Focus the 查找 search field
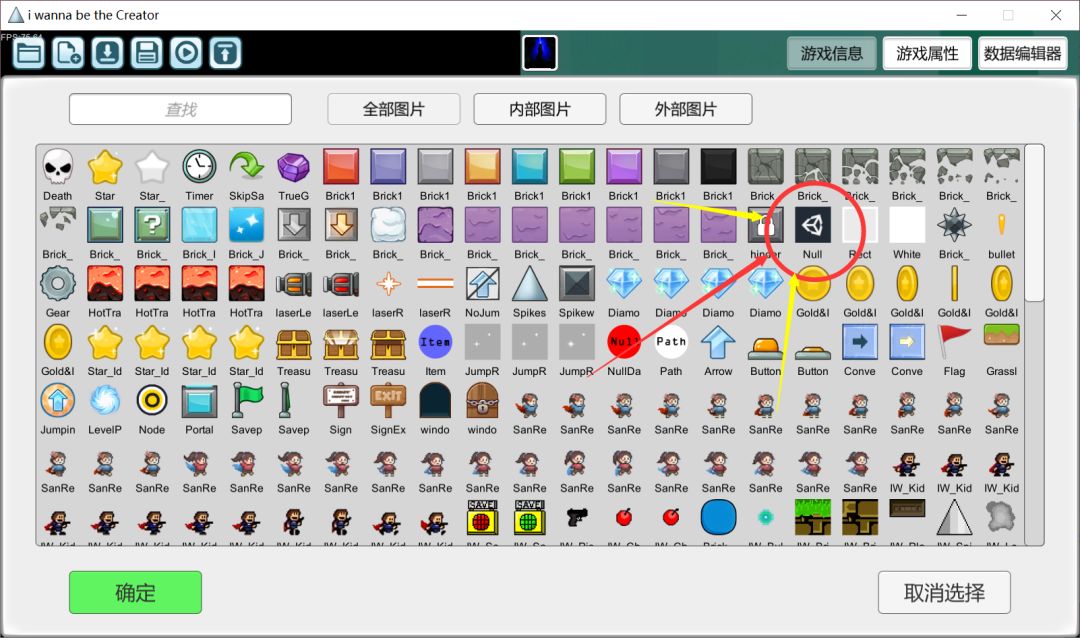1080x638 pixels. click(x=180, y=109)
